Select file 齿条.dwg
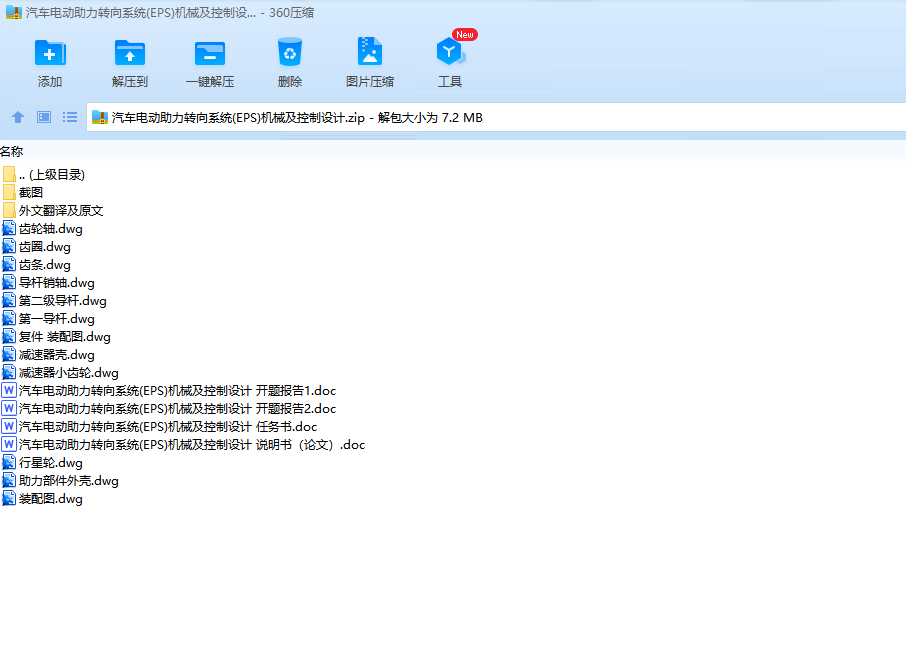Image resolution: width=906 pixels, height=669 pixels. (x=36, y=265)
